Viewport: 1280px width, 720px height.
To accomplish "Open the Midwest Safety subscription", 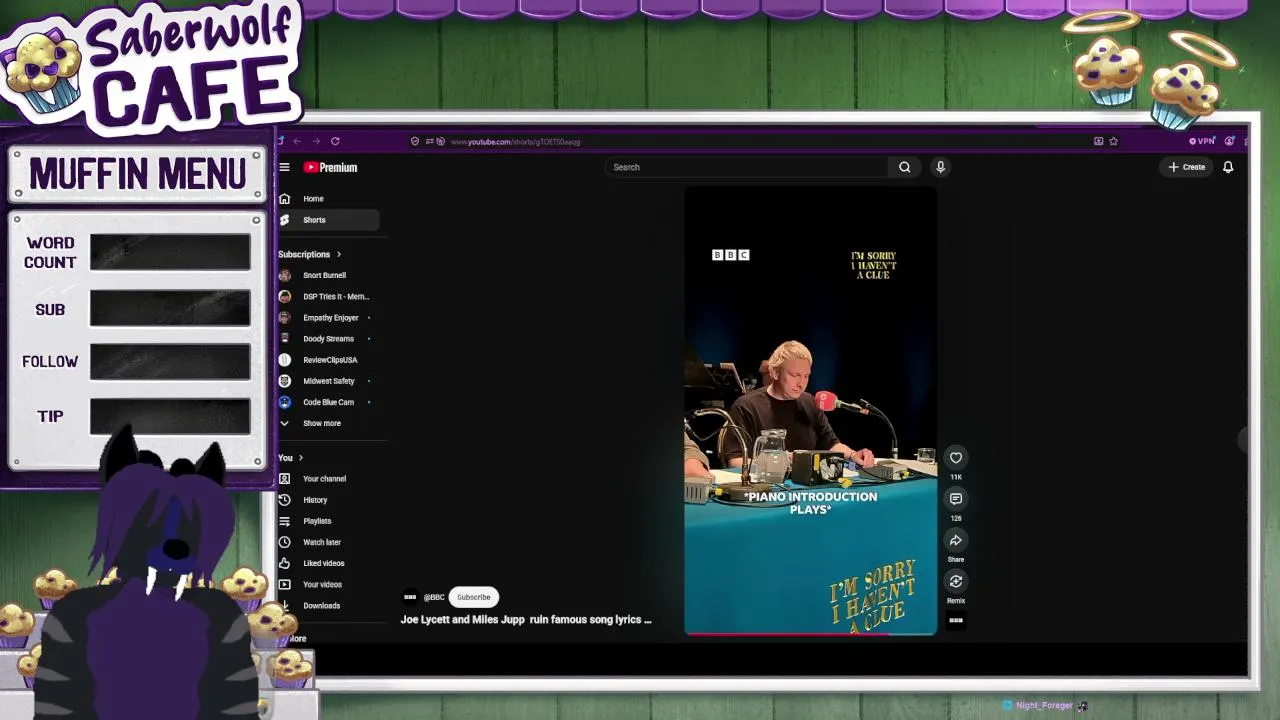I will [328, 381].
